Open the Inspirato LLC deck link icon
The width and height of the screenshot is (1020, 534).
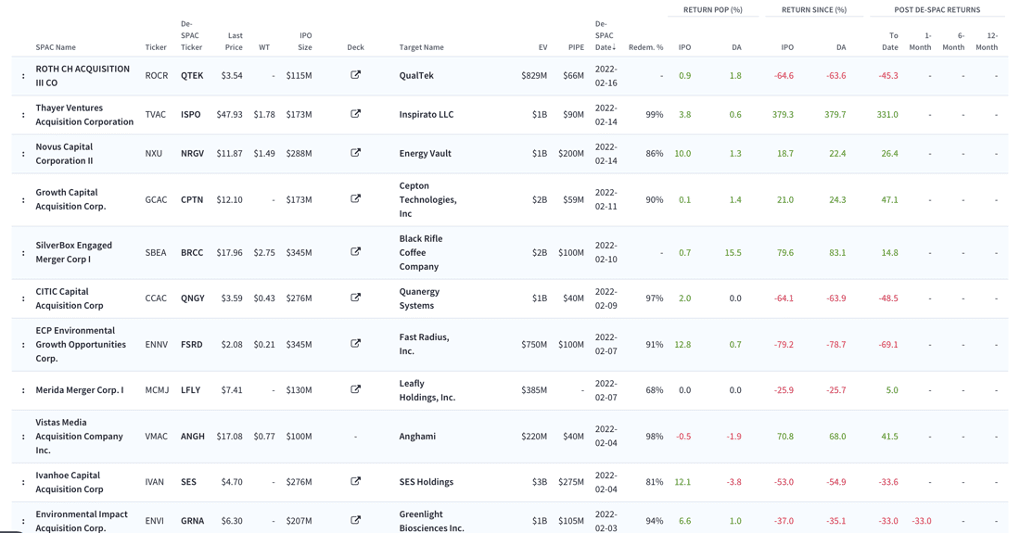click(x=355, y=114)
